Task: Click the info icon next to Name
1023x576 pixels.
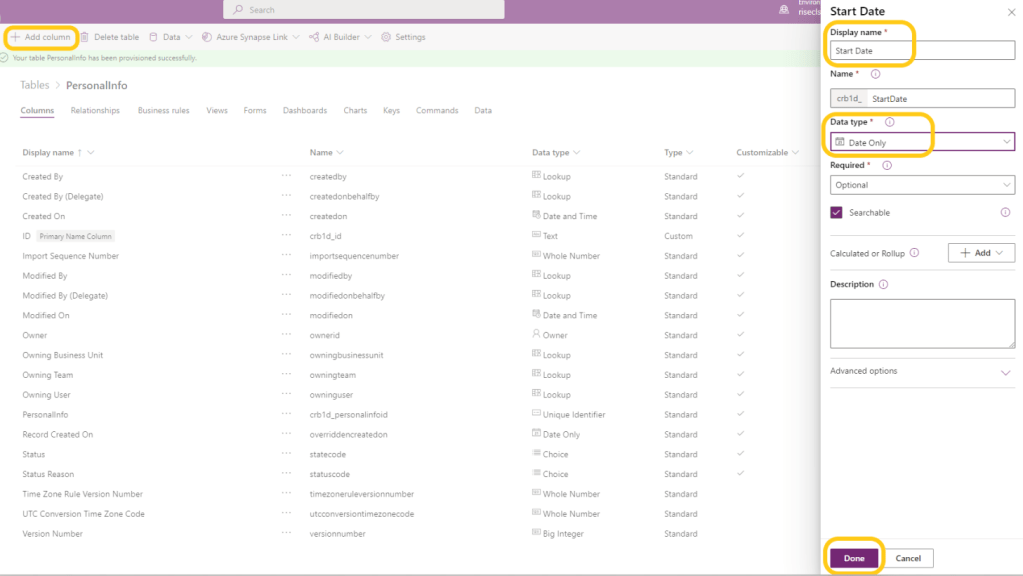Action: click(875, 74)
